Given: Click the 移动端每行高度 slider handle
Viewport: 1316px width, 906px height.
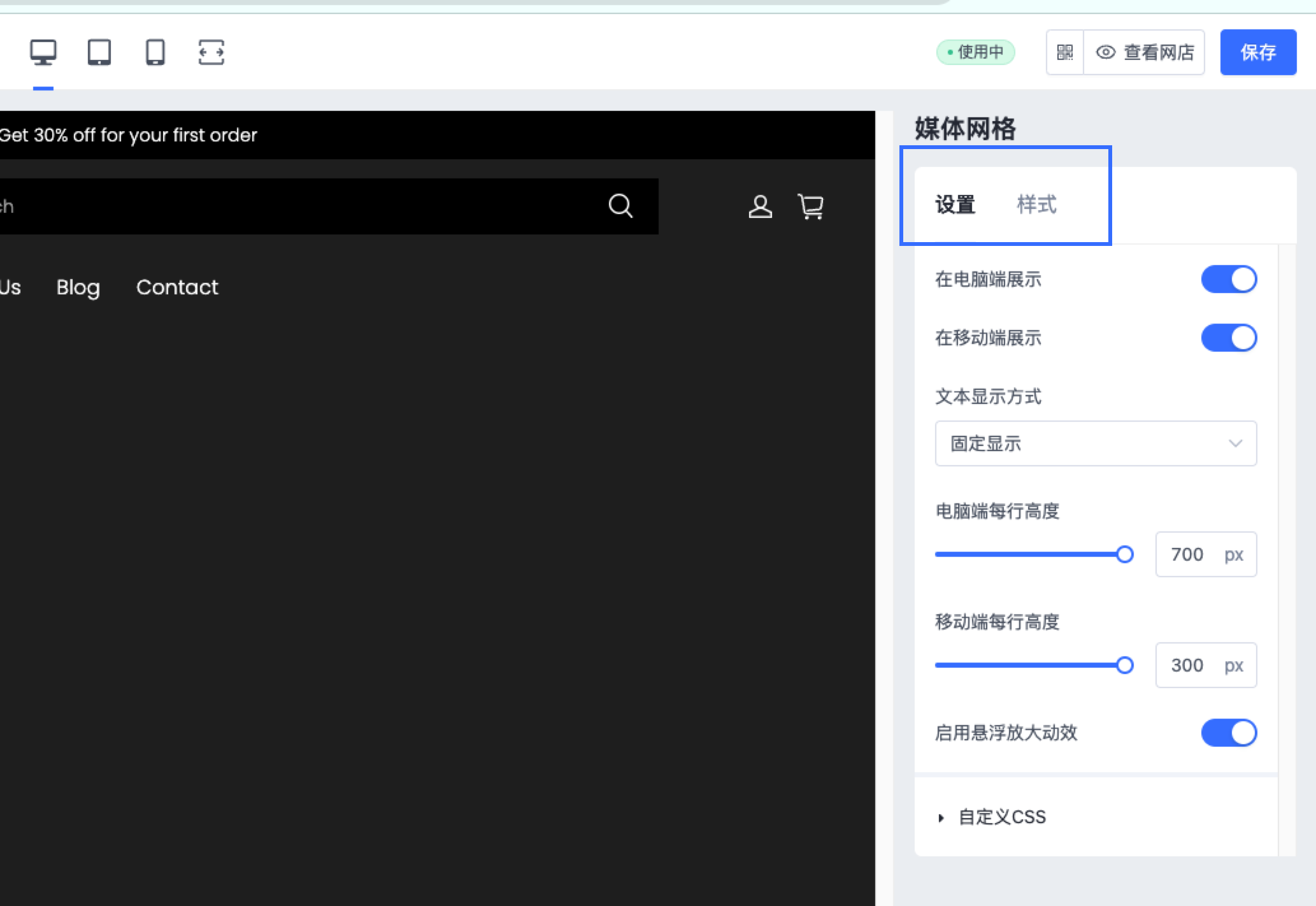Looking at the screenshot, I should (1125, 665).
